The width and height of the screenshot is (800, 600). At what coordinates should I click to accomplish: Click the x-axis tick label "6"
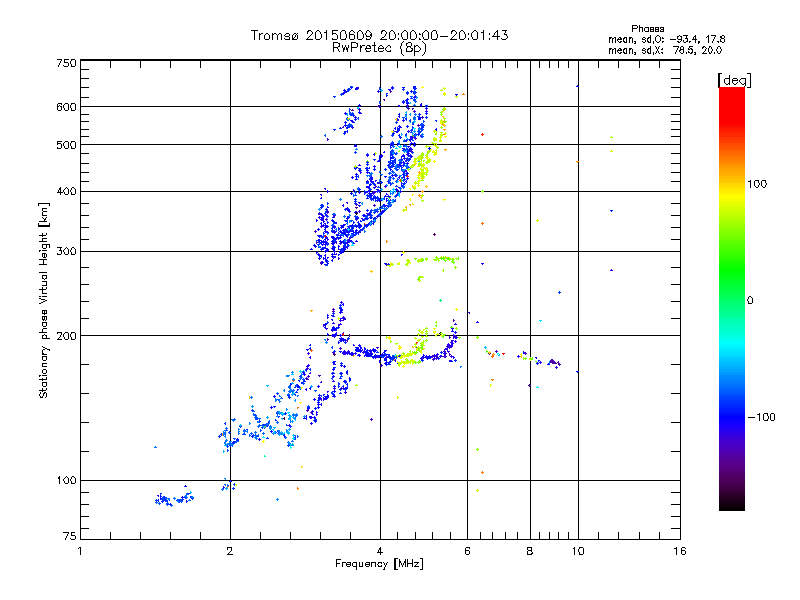pyautogui.click(x=467, y=551)
